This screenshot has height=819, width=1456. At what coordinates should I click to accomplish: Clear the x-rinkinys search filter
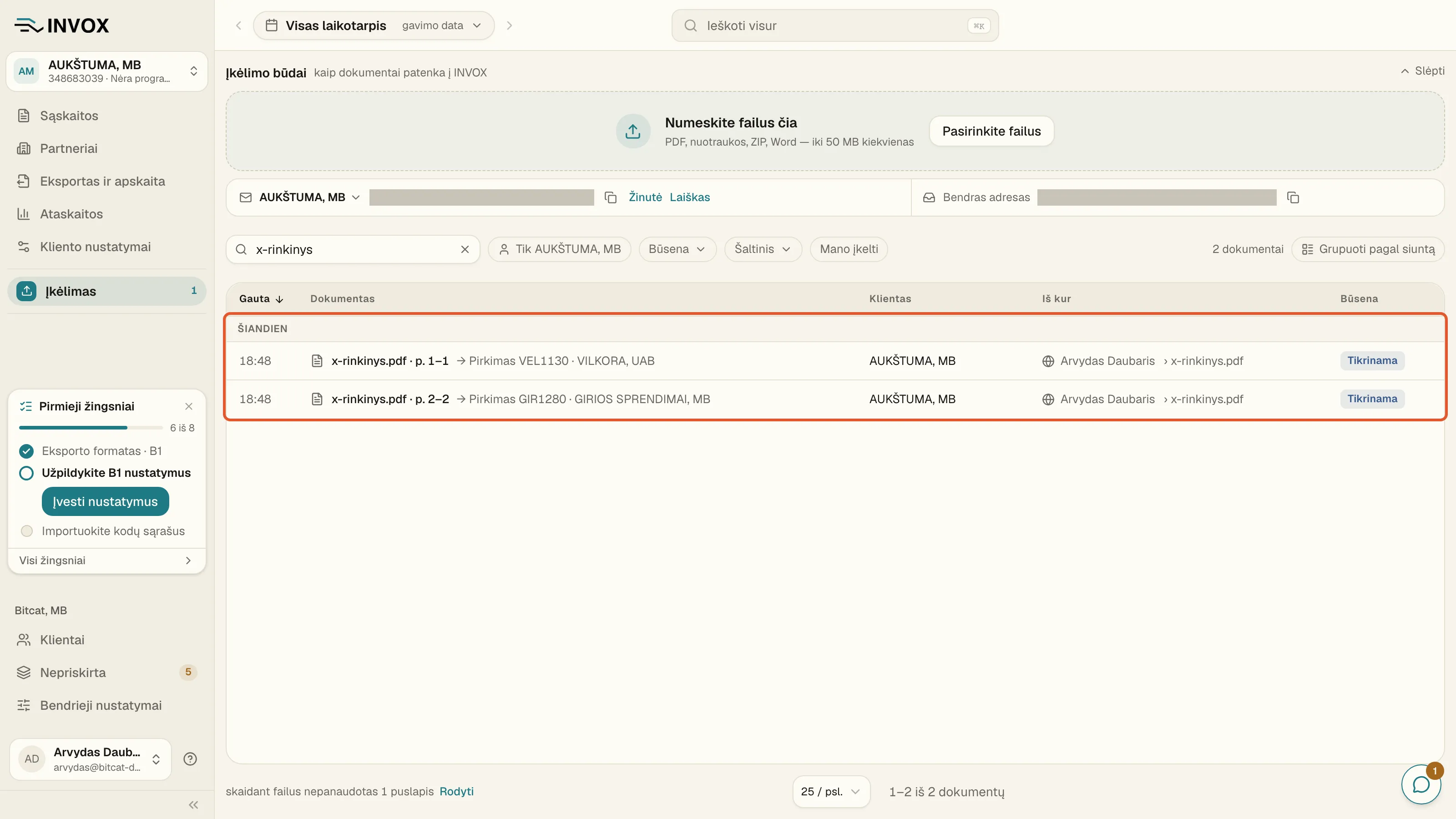pyautogui.click(x=465, y=249)
